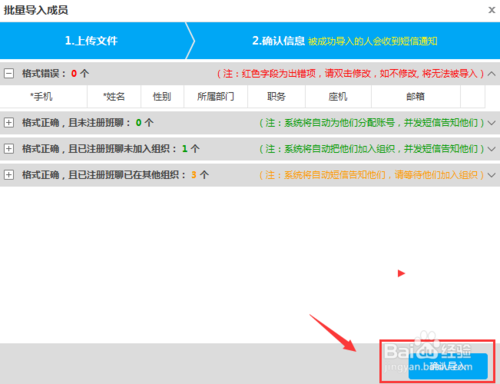Click the *手机 column header

(43, 97)
